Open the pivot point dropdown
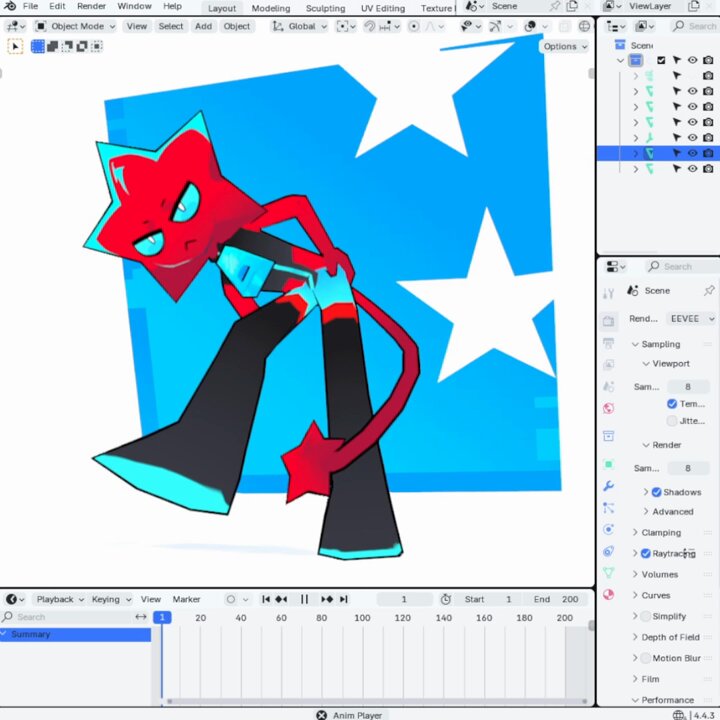 tap(346, 26)
